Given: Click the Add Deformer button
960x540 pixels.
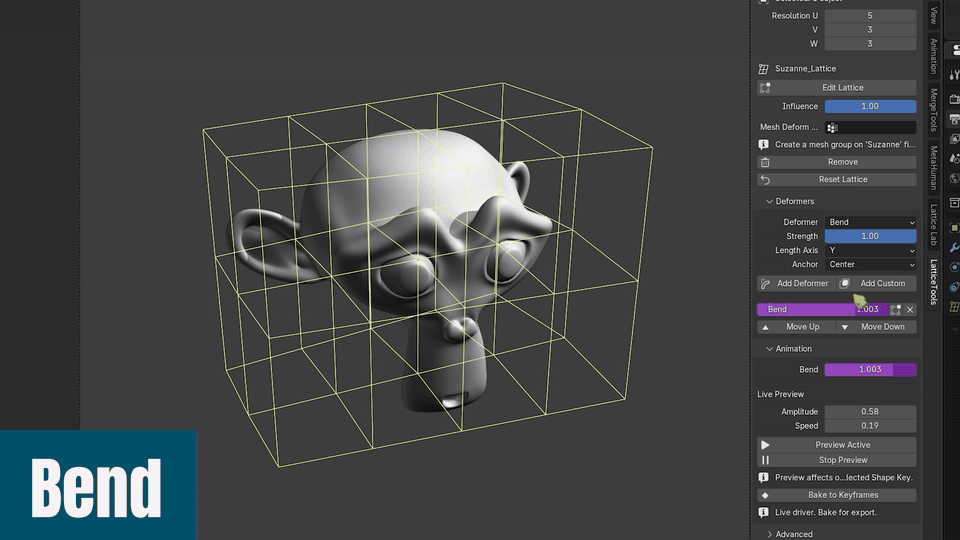Looking at the screenshot, I should coord(797,283).
